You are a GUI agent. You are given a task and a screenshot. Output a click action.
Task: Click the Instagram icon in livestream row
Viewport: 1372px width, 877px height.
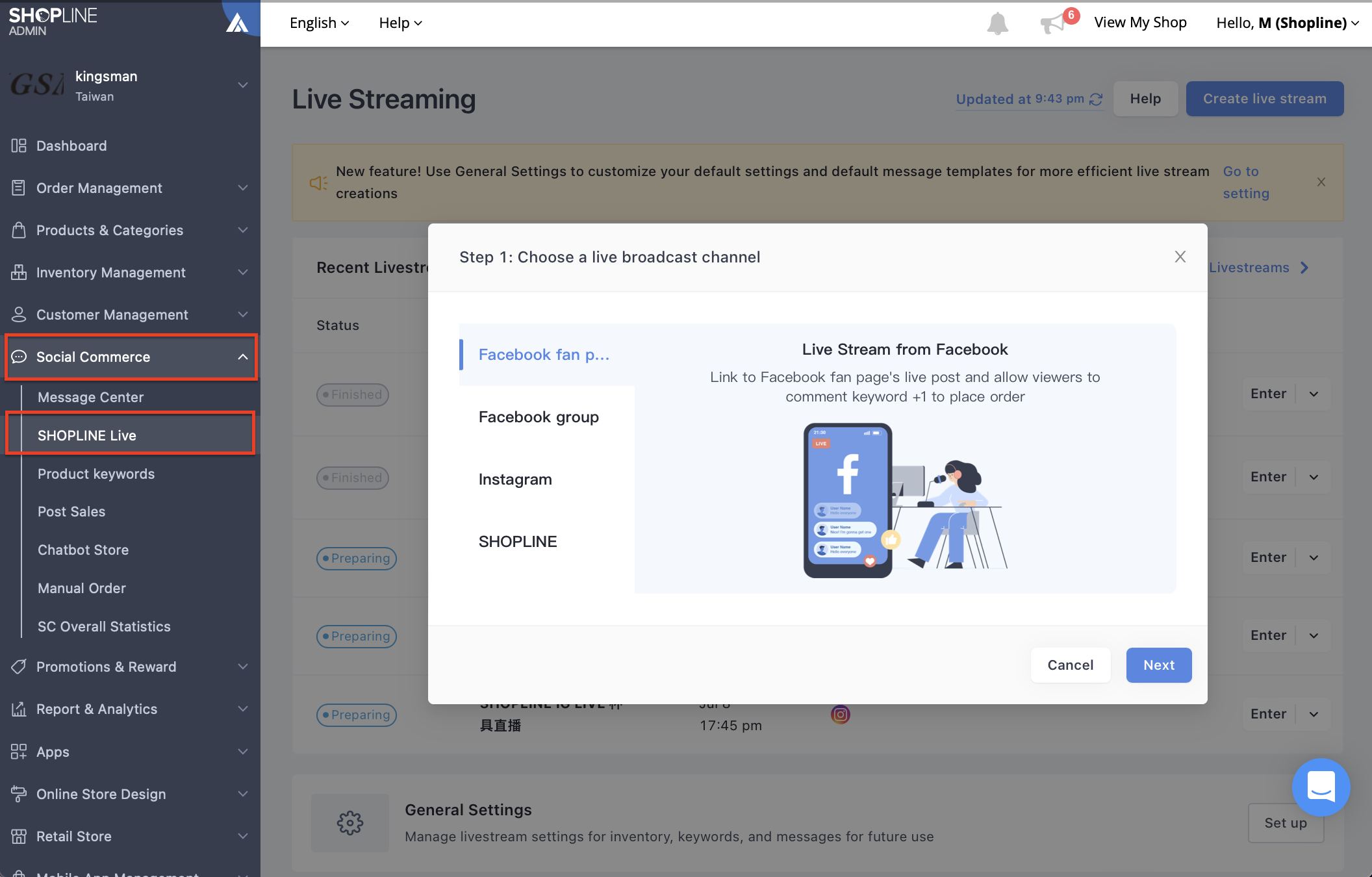pos(841,715)
